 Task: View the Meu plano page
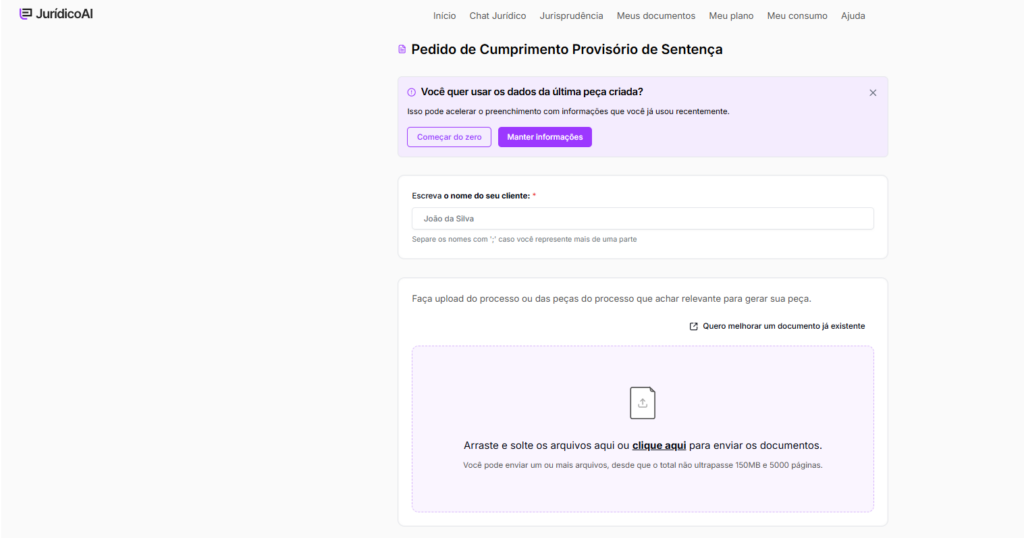pyautogui.click(x=731, y=16)
